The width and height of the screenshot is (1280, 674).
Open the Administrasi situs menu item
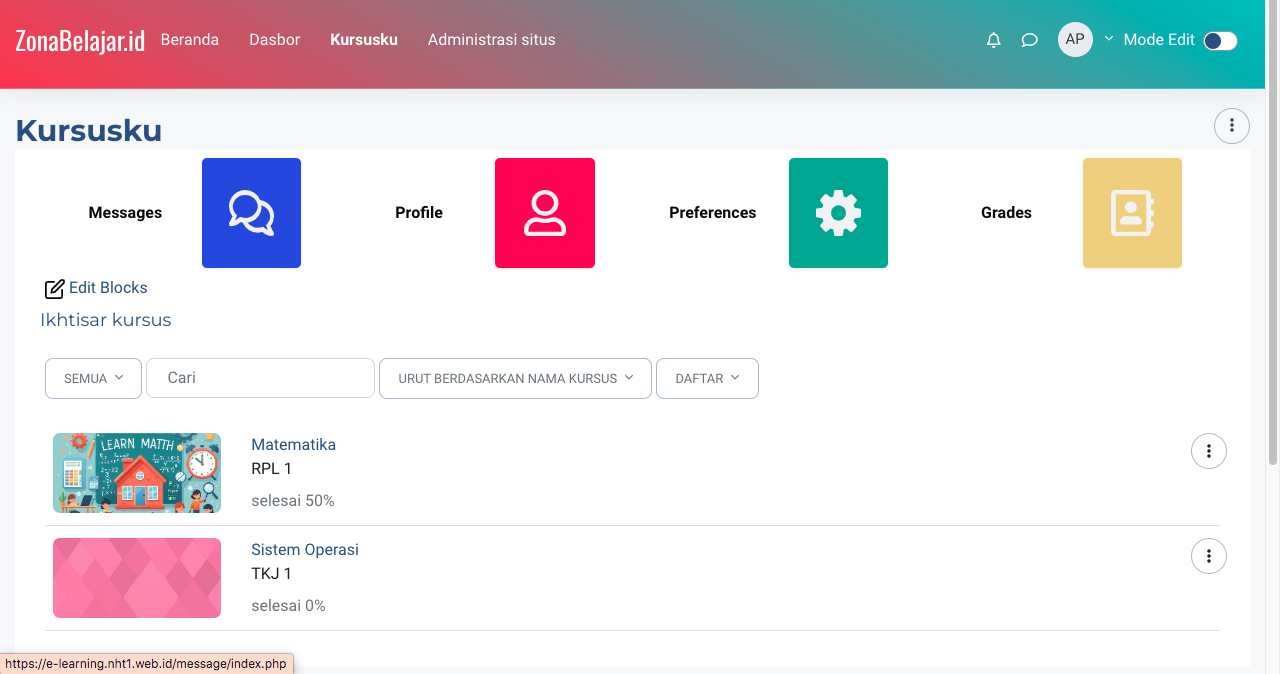click(x=491, y=40)
